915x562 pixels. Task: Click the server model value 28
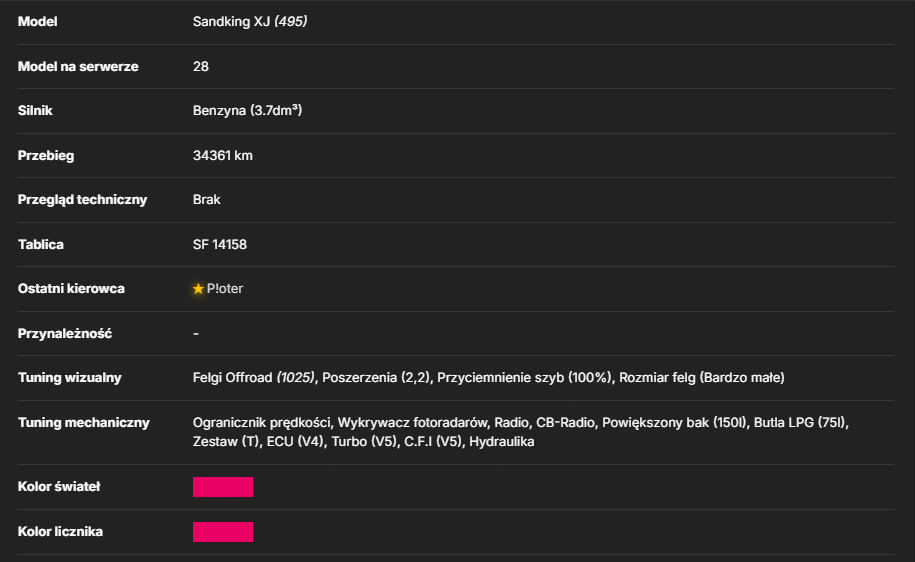tap(201, 67)
